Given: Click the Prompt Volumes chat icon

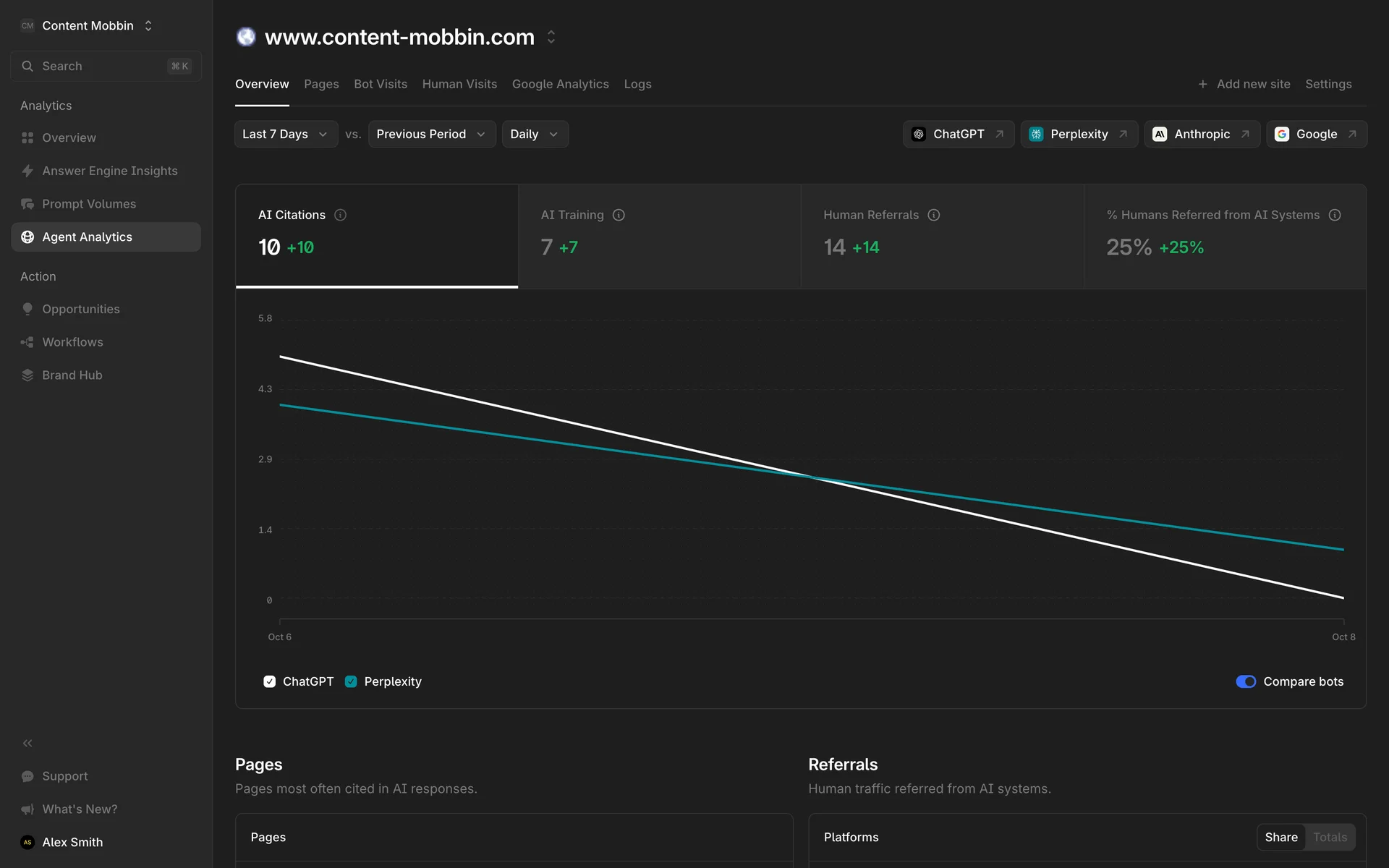Looking at the screenshot, I should point(27,204).
